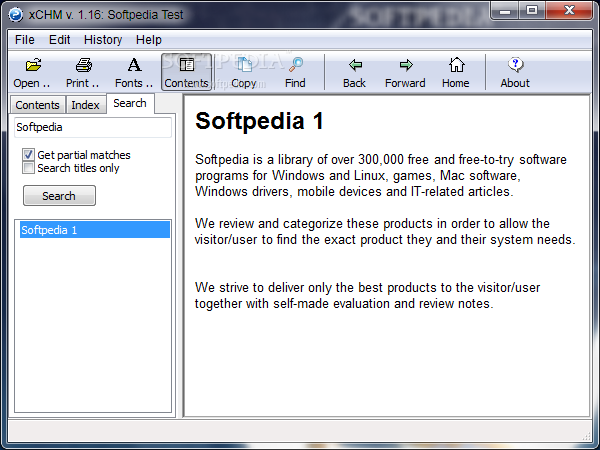Maximize the xCHM window
The height and width of the screenshot is (450, 600).
coord(532,10)
